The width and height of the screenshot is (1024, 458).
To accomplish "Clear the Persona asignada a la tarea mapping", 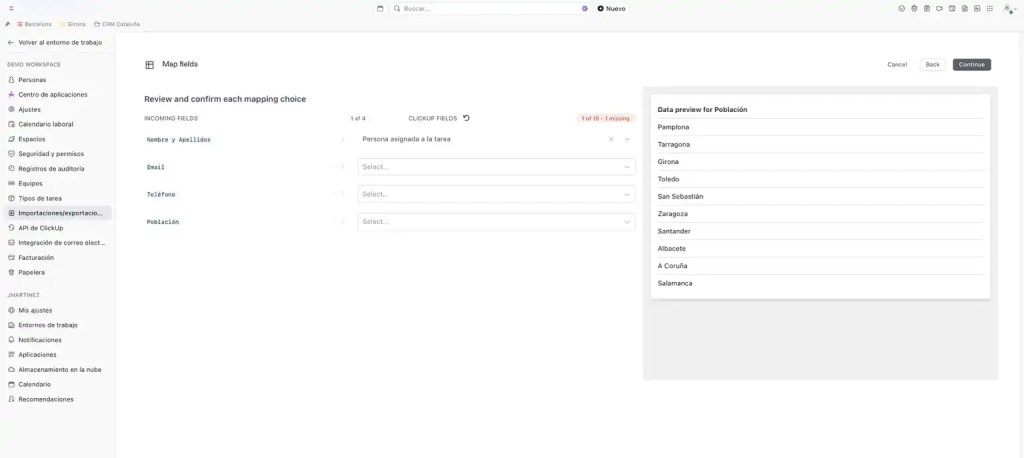I will [x=611, y=139].
